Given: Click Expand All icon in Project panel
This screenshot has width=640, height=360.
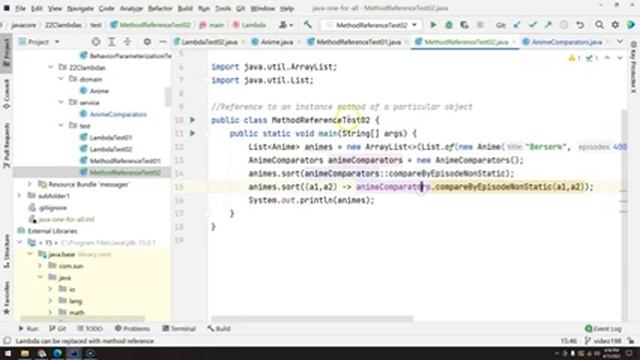Looking at the screenshot, I should (x=112, y=42).
